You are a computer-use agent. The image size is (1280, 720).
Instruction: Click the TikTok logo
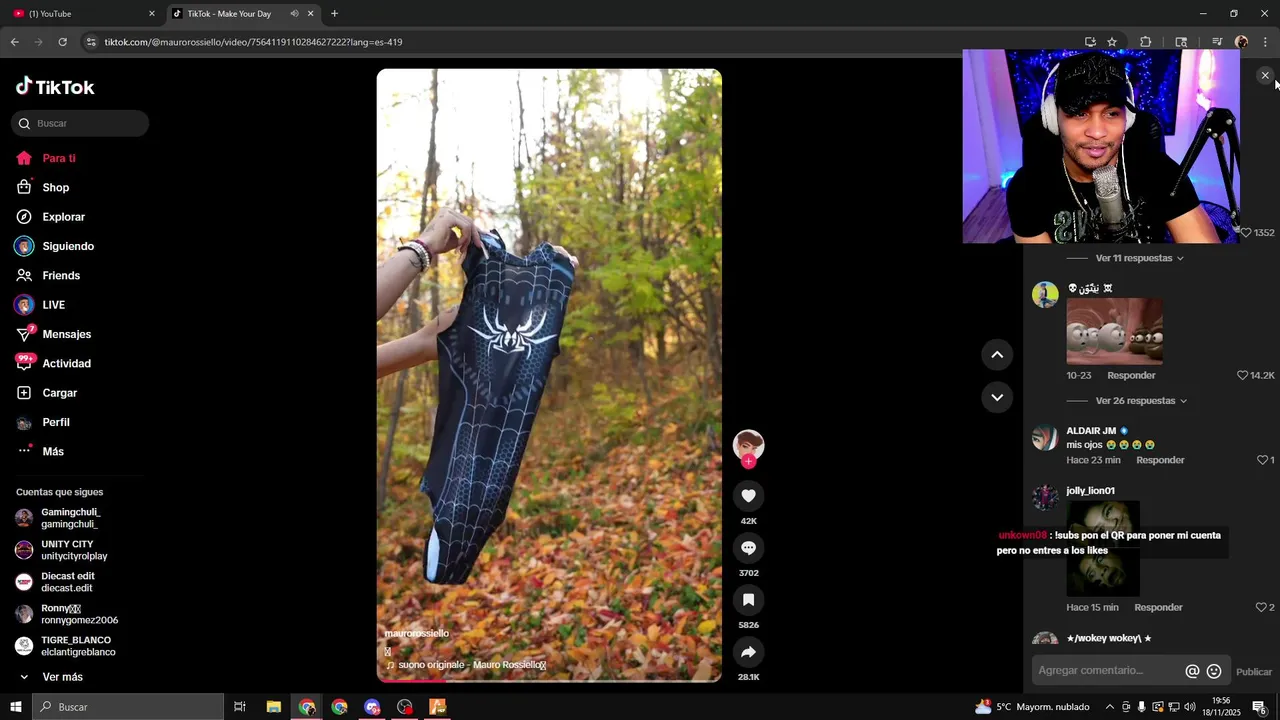pos(55,87)
